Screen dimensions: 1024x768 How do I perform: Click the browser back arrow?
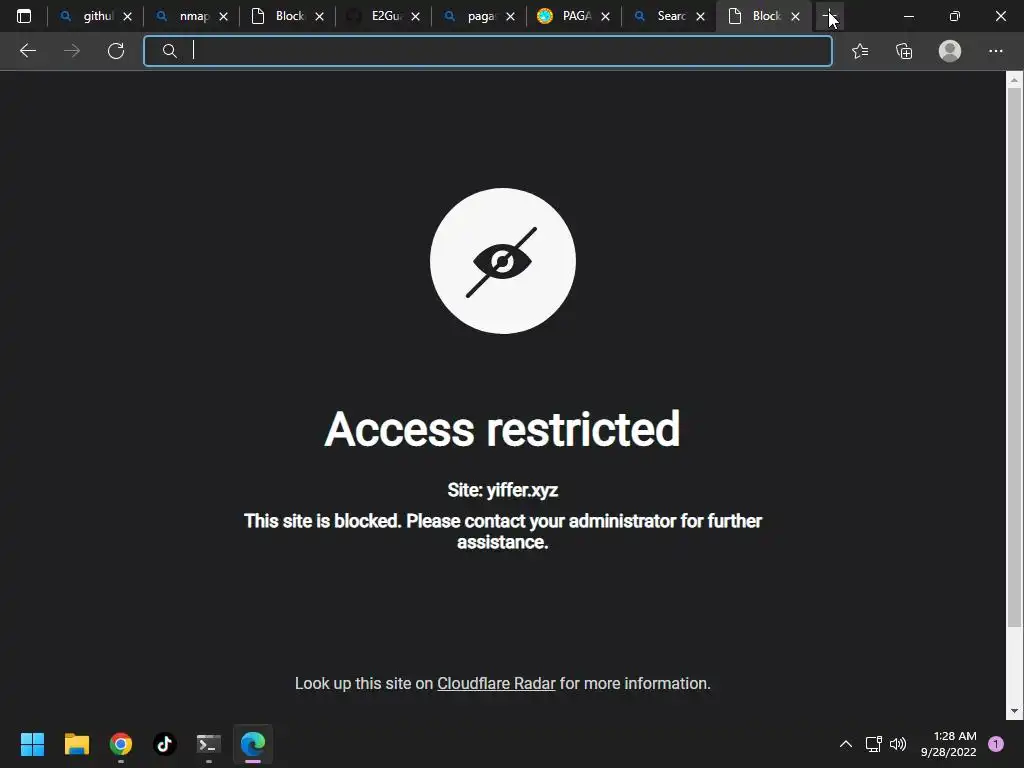[x=27, y=51]
